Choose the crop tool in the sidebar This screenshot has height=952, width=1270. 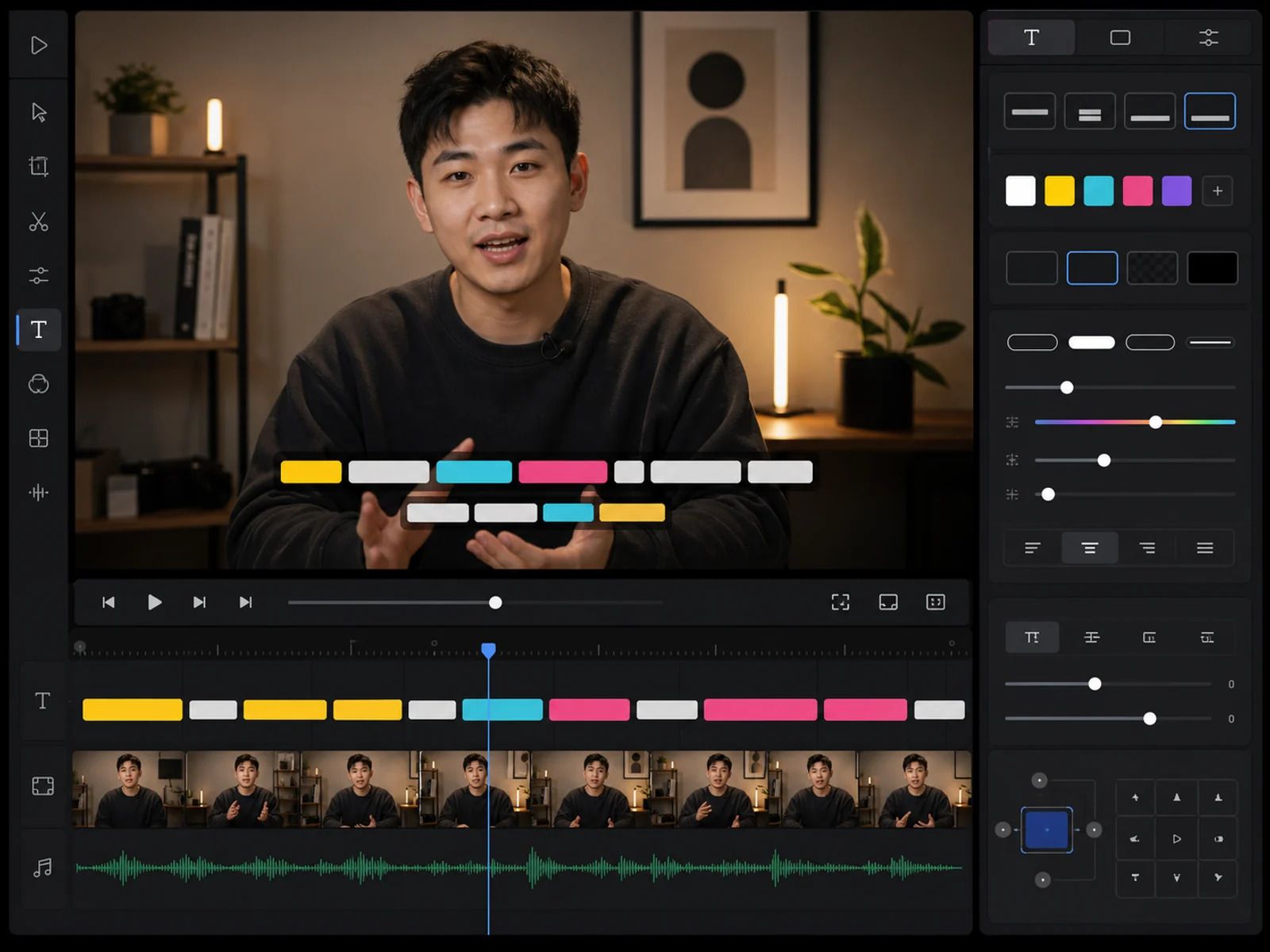tap(39, 166)
